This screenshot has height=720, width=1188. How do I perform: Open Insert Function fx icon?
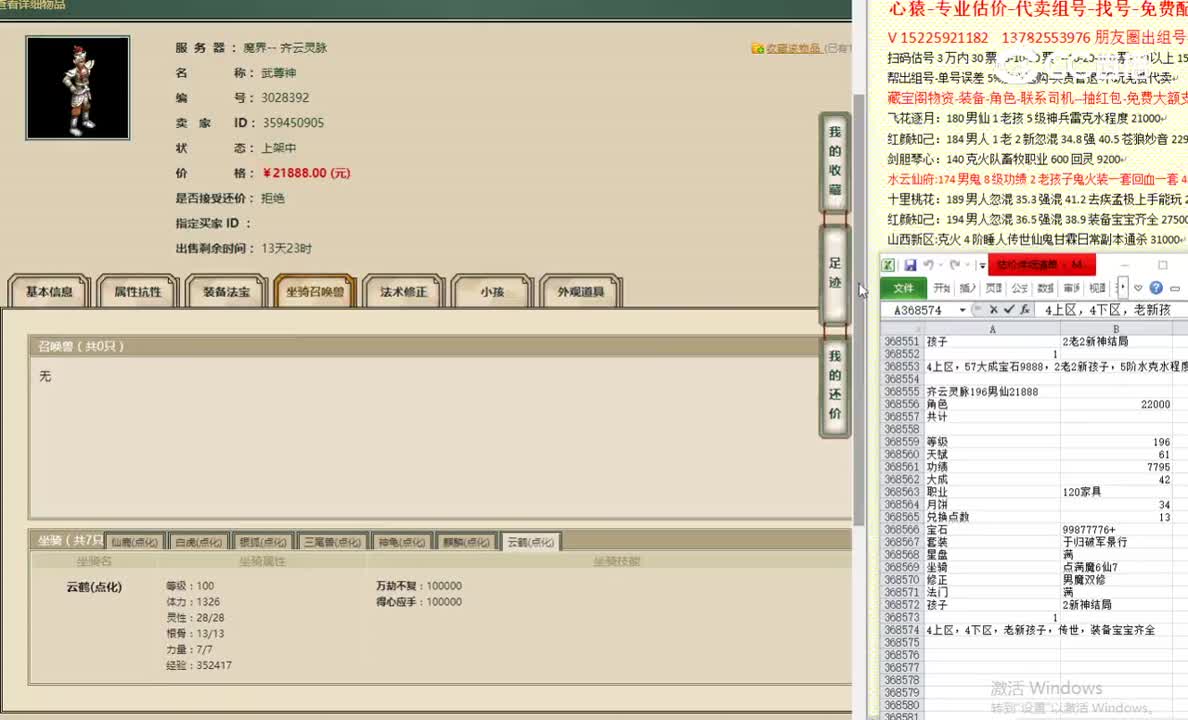tap(1024, 310)
